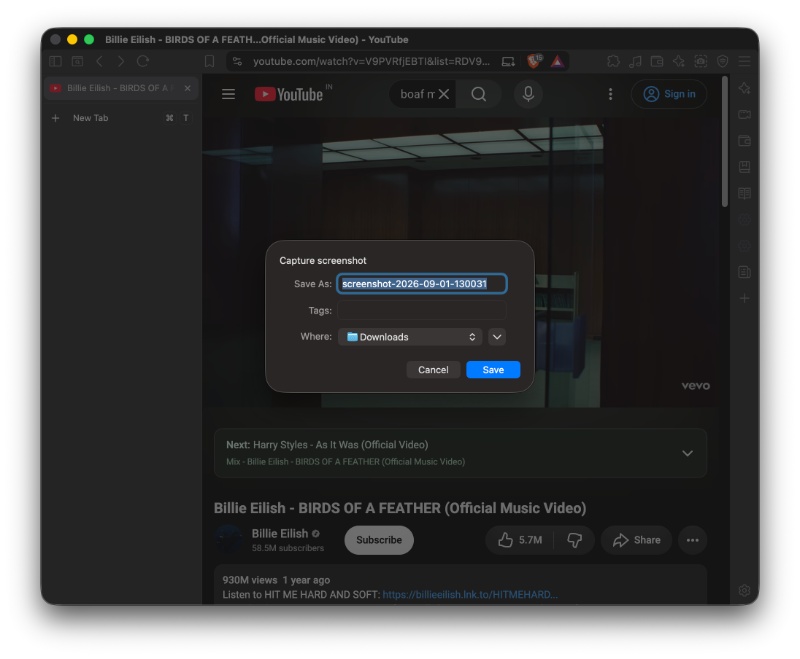Viewport: 800px width, 659px height.
Task: Open Leo AI sparkle toolbar icon
Action: pyautogui.click(x=679, y=61)
